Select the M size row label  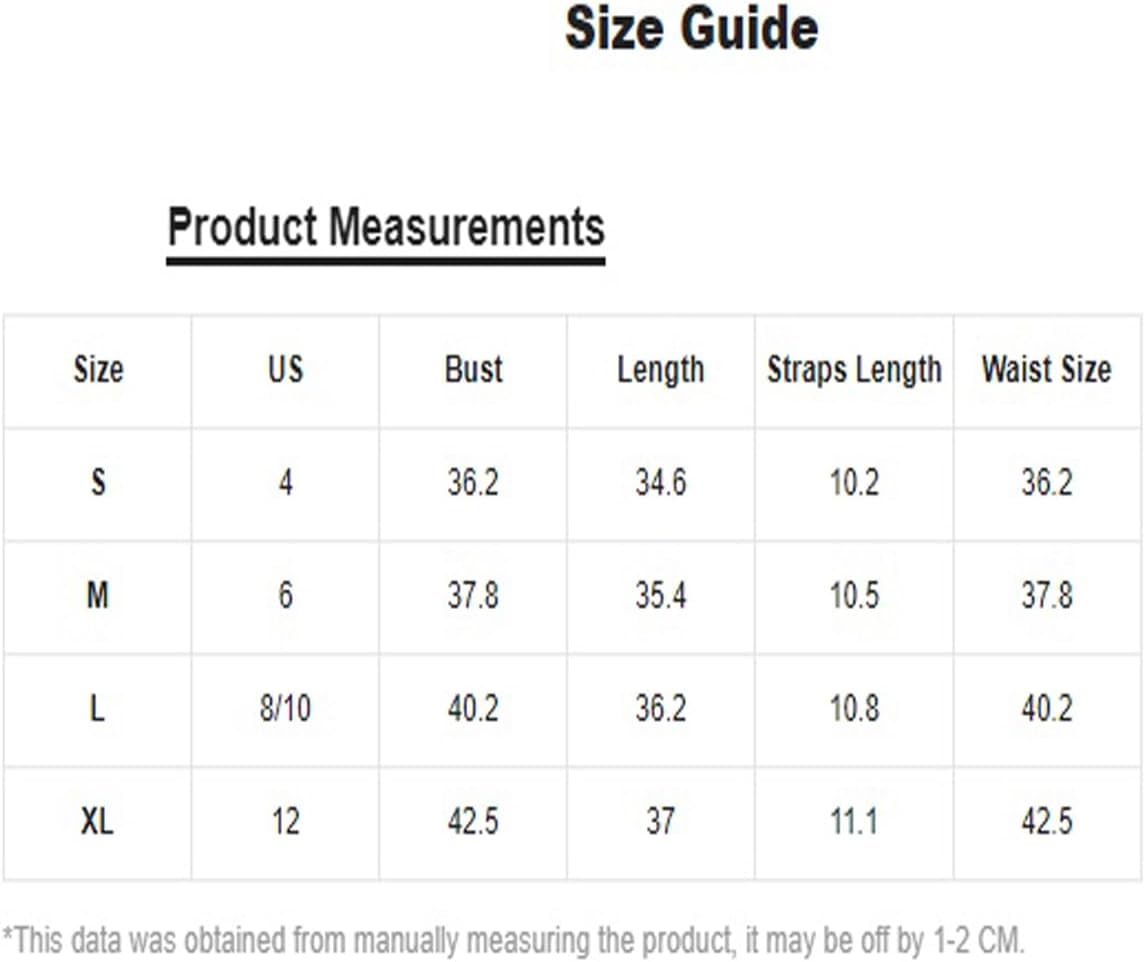pyautogui.click(x=98, y=595)
